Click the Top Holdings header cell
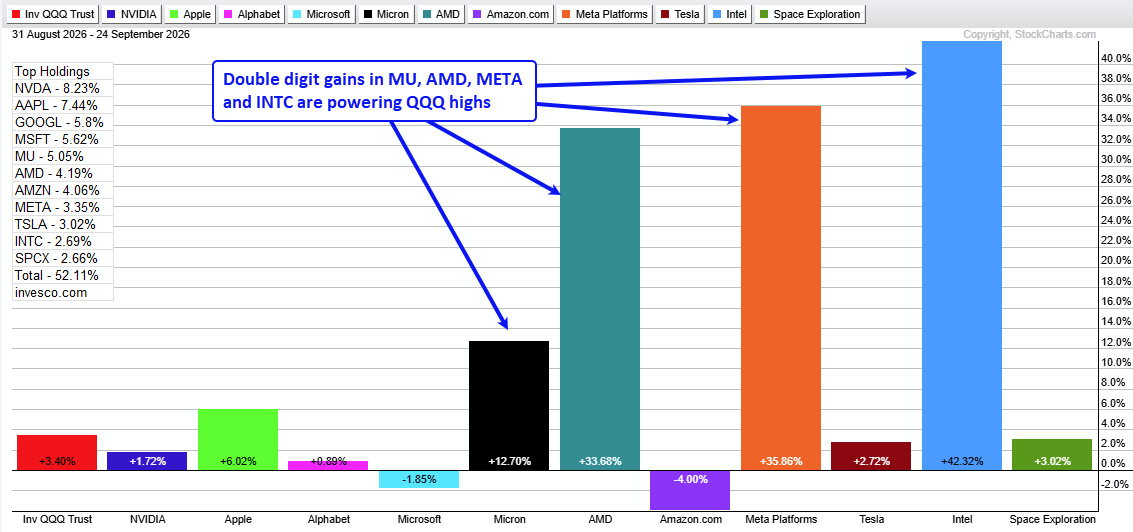The image size is (1133, 532). (63, 72)
